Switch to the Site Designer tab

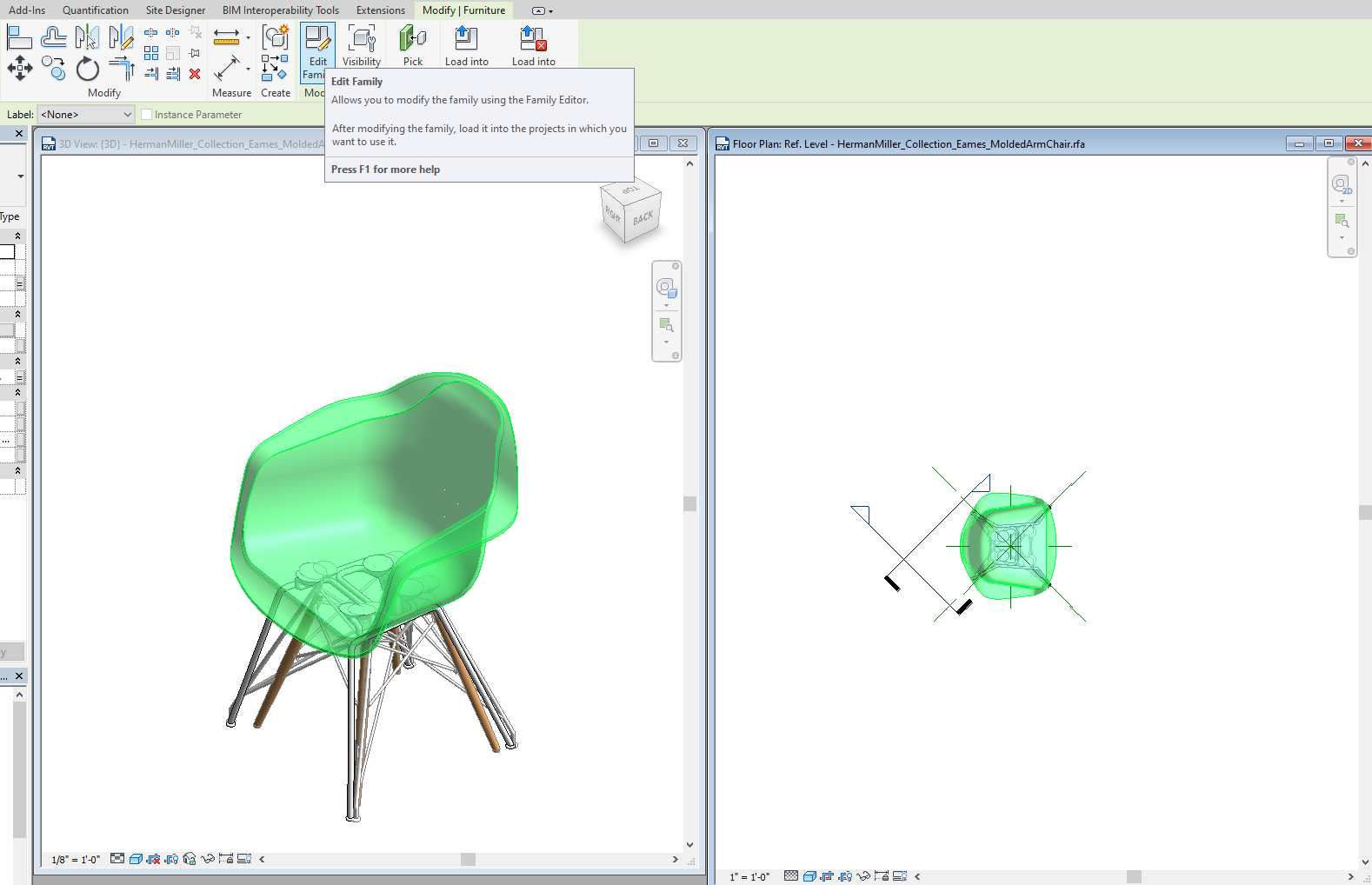point(175,10)
